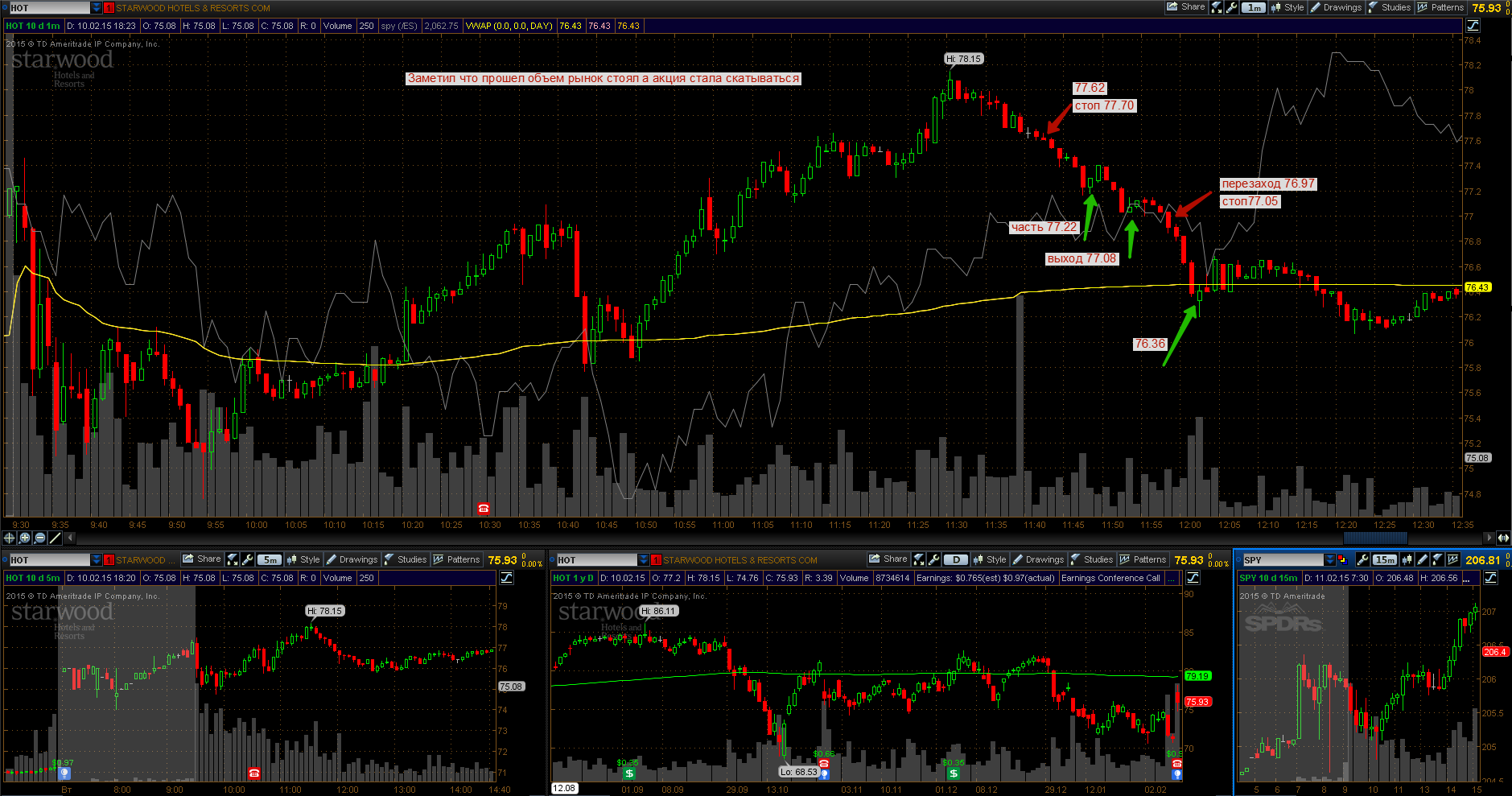Click the main chart horizontal time scrollbar
The height and width of the screenshot is (796, 1512).
click(781, 538)
